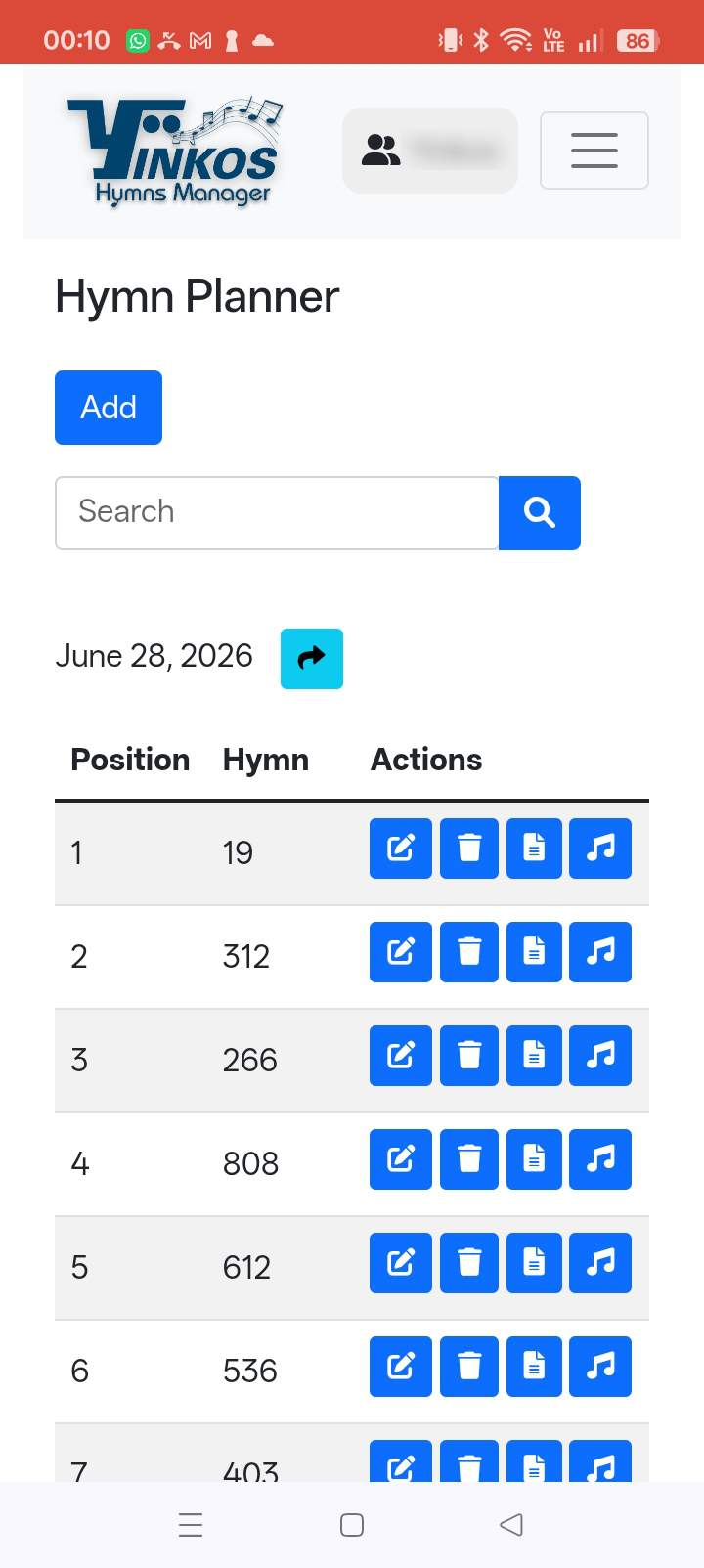This screenshot has height=1568, width=704.
Task: Play music for hymn 19
Action: 600,849
